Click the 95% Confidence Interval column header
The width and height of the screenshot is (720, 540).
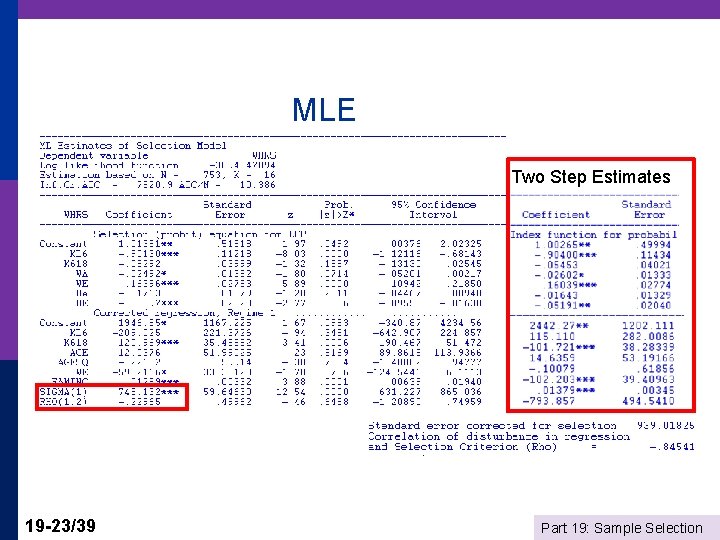pos(433,209)
